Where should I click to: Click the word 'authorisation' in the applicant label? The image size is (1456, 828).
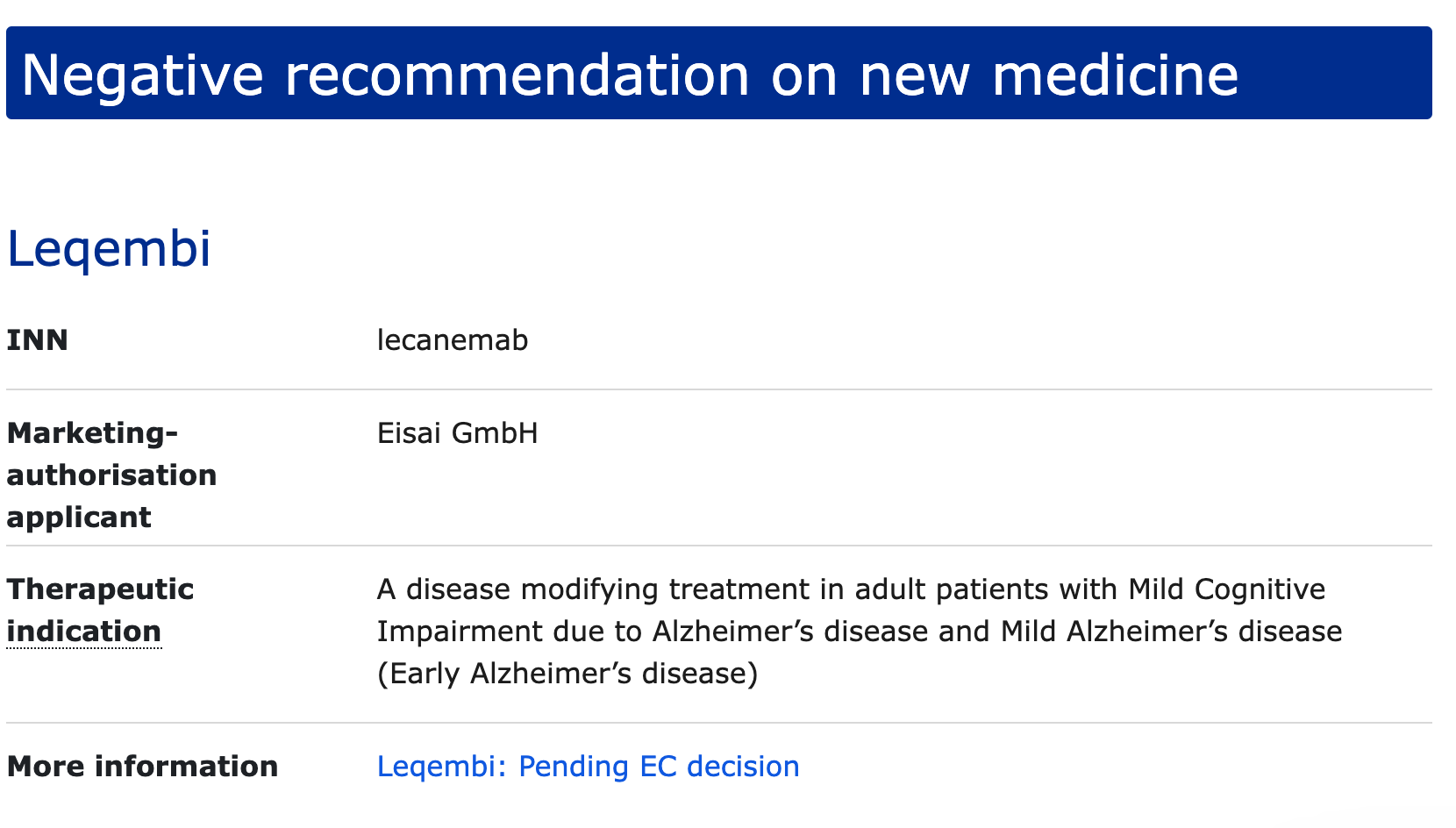coord(111,475)
